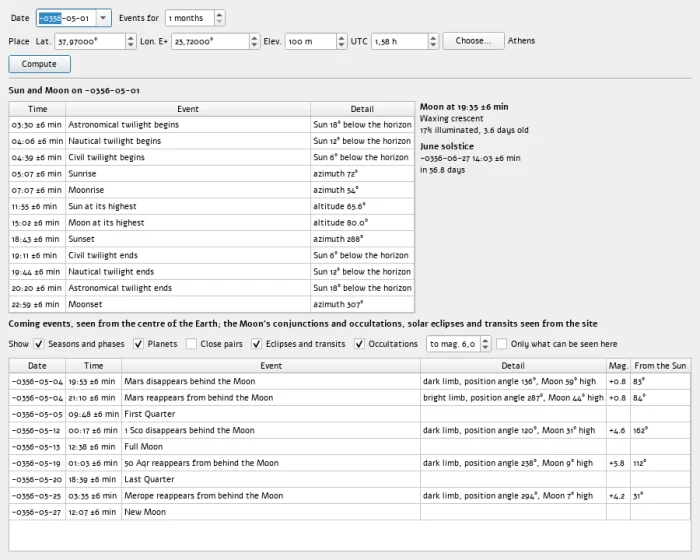
Task: Select the 50 Aqr reappears row
Action: click(x=350, y=463)
